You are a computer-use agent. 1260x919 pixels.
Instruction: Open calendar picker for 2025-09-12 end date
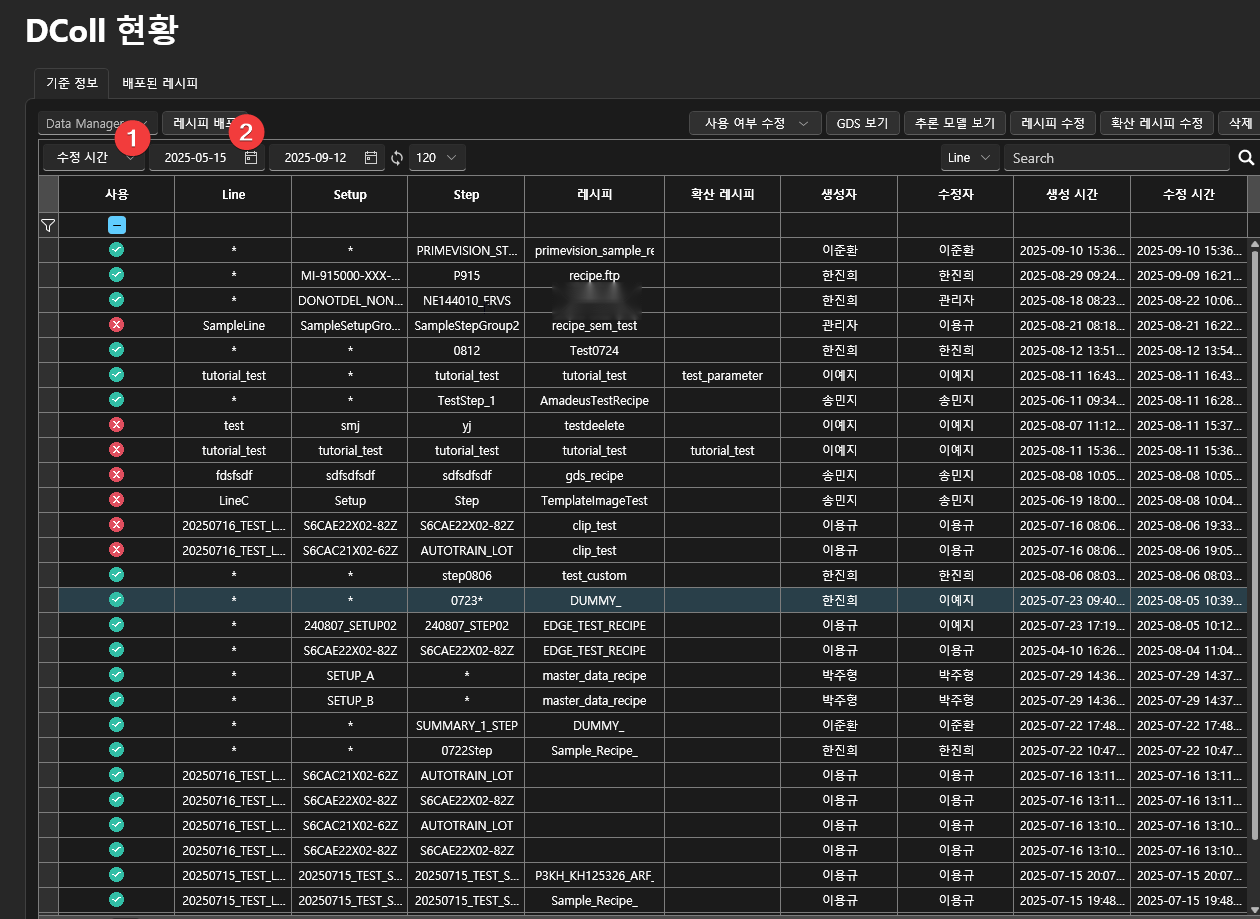point(371,158)
